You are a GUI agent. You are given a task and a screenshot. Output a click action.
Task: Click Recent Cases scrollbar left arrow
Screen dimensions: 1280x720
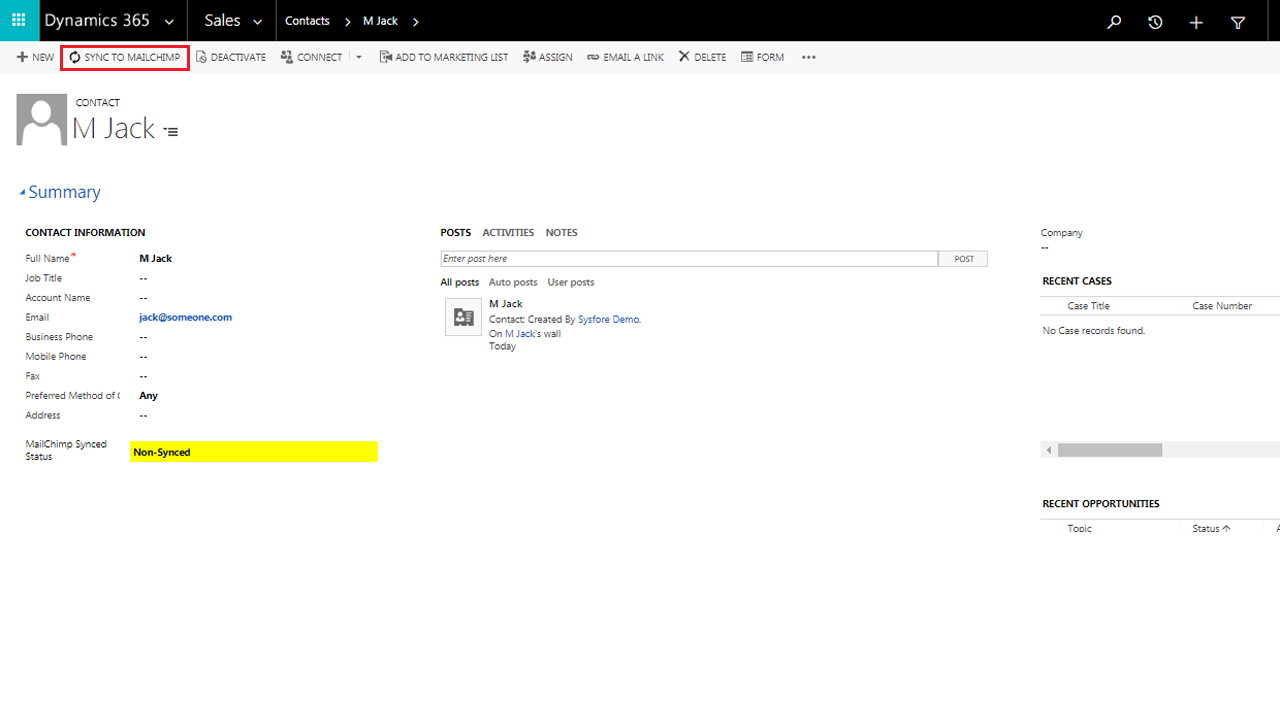[1049, 450]
